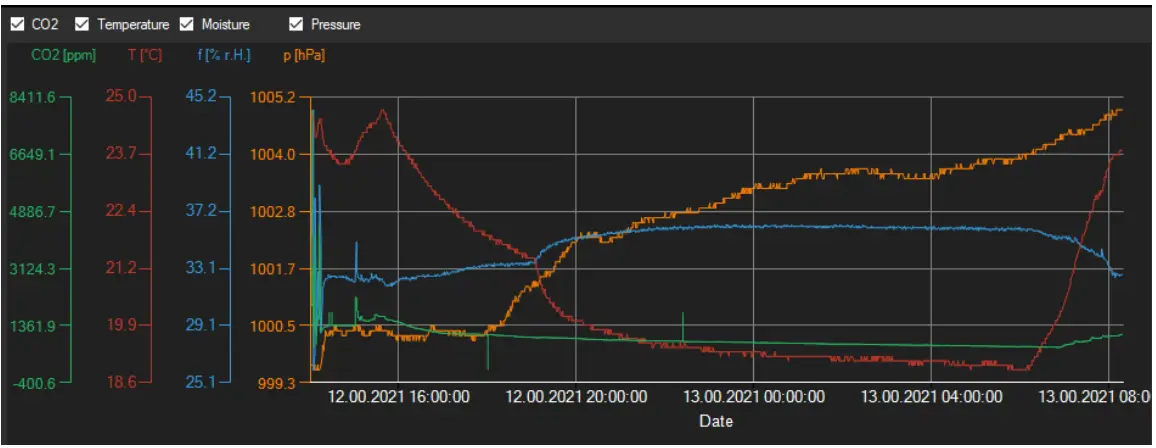Toggle the Pressure checkbox
This screenshot has width=1156, height=448.
[x=296, y=24]
